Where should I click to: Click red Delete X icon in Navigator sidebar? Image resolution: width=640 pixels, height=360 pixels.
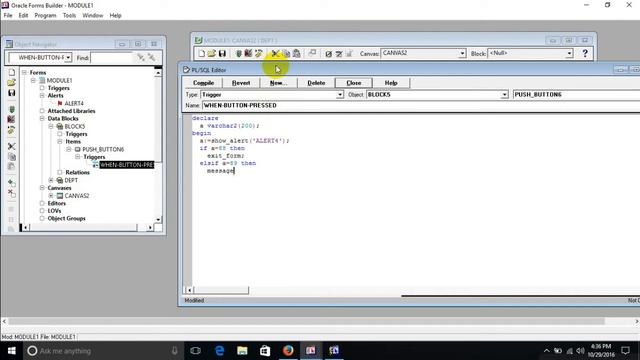pos(12,193)
